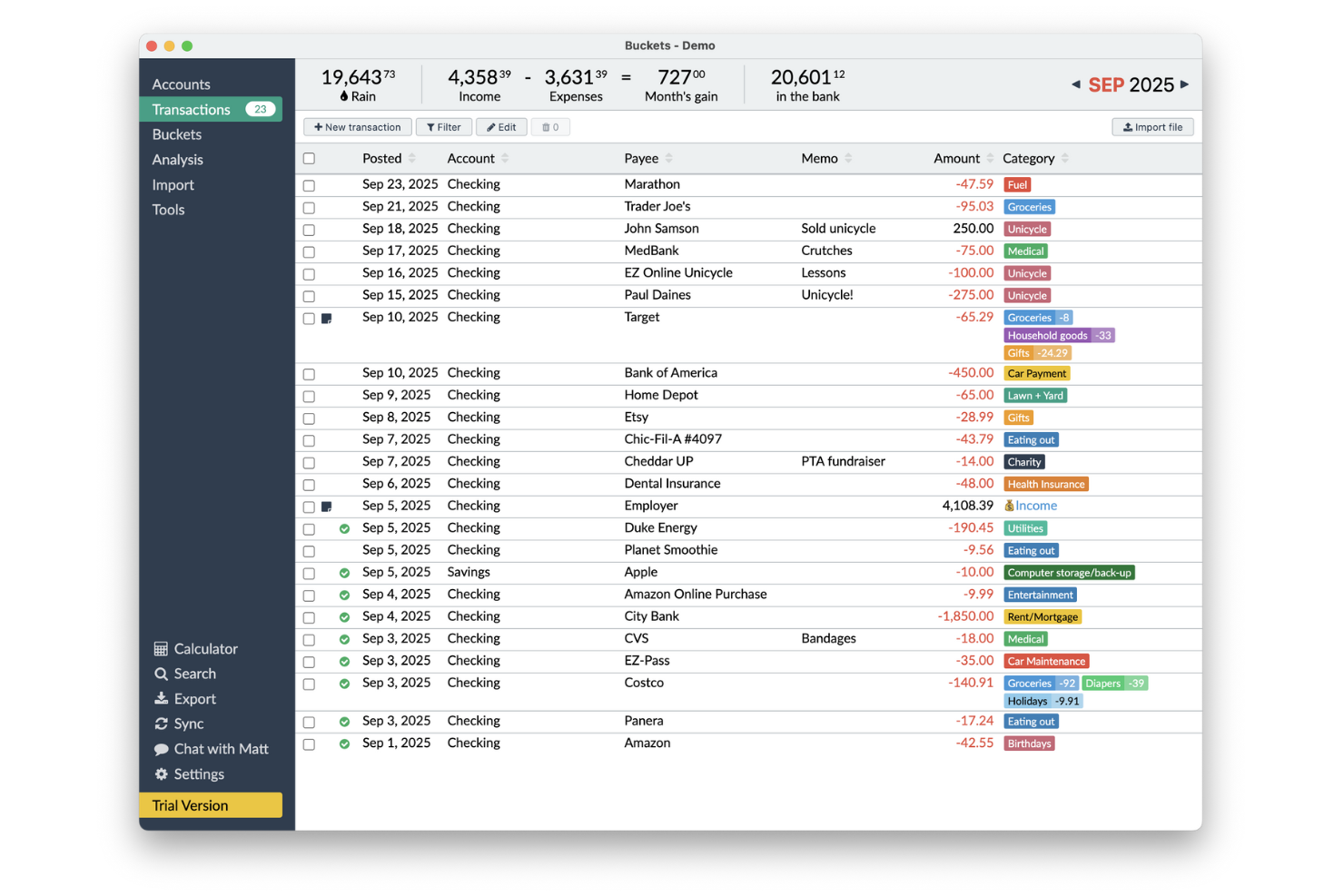This screenshot has height=896, width=1344.
Task: Check the select-all checkbox in the table header
Action: (x=309, y=158)
